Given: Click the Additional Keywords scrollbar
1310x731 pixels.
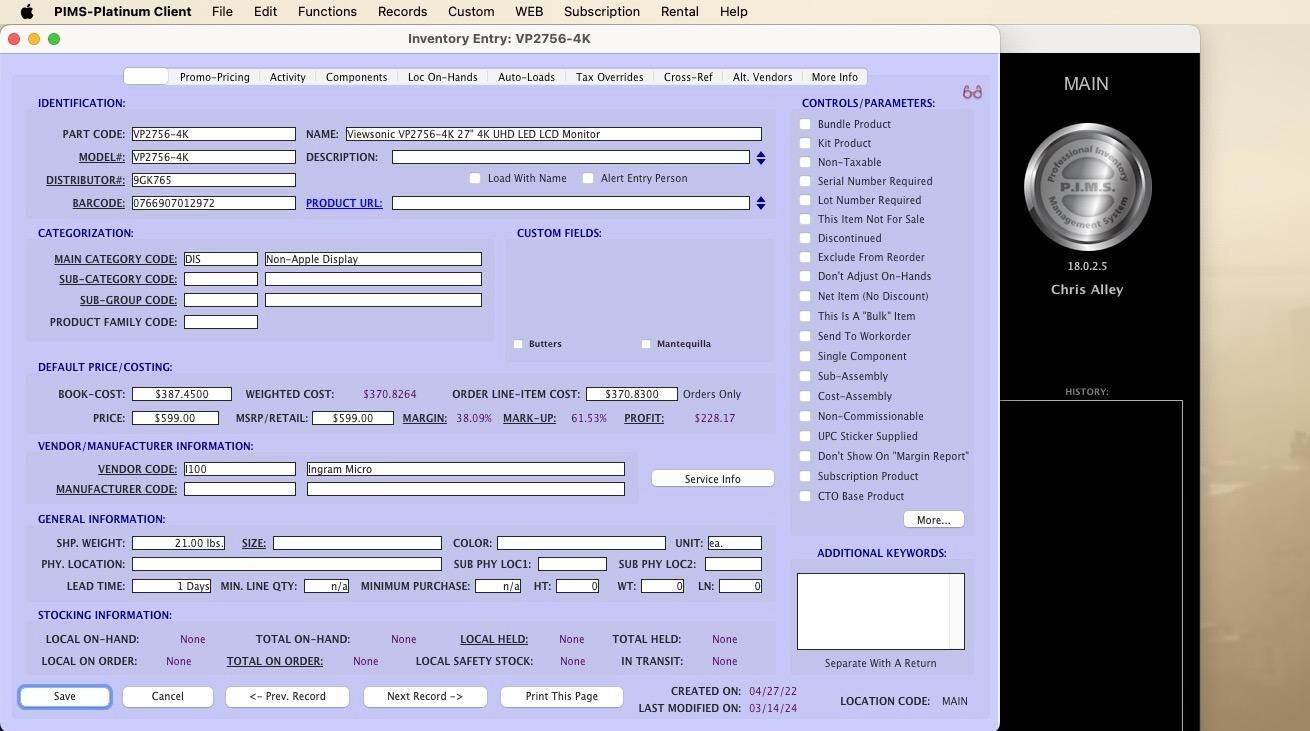Looking at the screenshot, I should click(x=957, y=611).
